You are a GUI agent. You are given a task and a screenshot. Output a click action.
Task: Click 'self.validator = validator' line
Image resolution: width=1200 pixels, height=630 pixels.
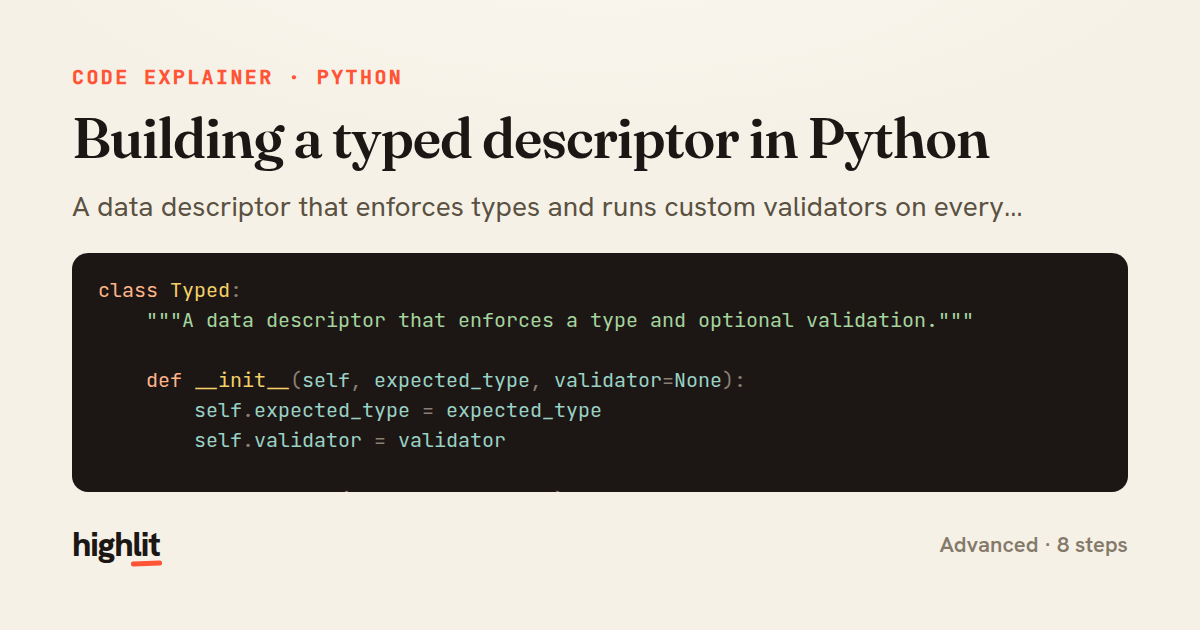coord(350,440)
